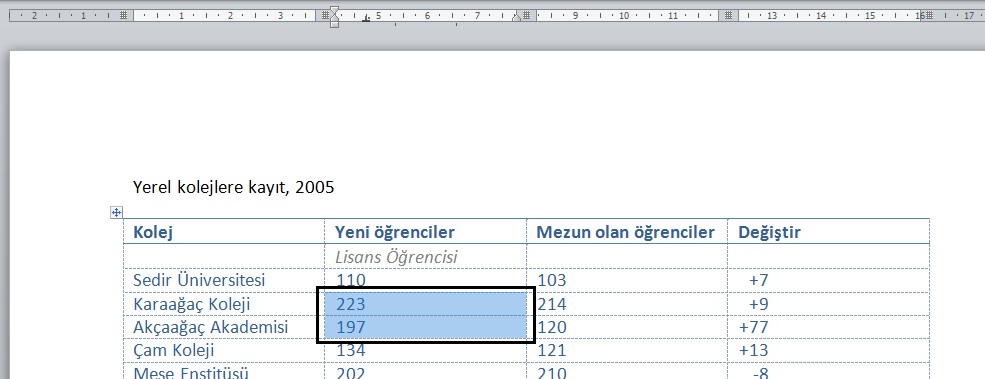Click the tab stop marker near 5 on ruler
Image resolution: width=985 pixels, height=379 pixels.
pyautogui.click(x=366, y=19)
